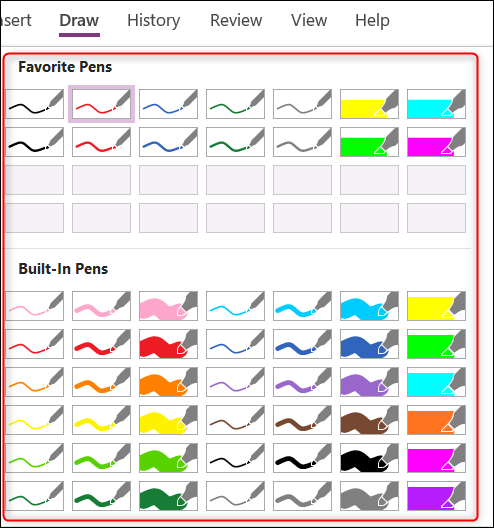The image size is (494, 528).
Task: Select the thick brown marker built-in pen
Action: (x=369, y=420)
